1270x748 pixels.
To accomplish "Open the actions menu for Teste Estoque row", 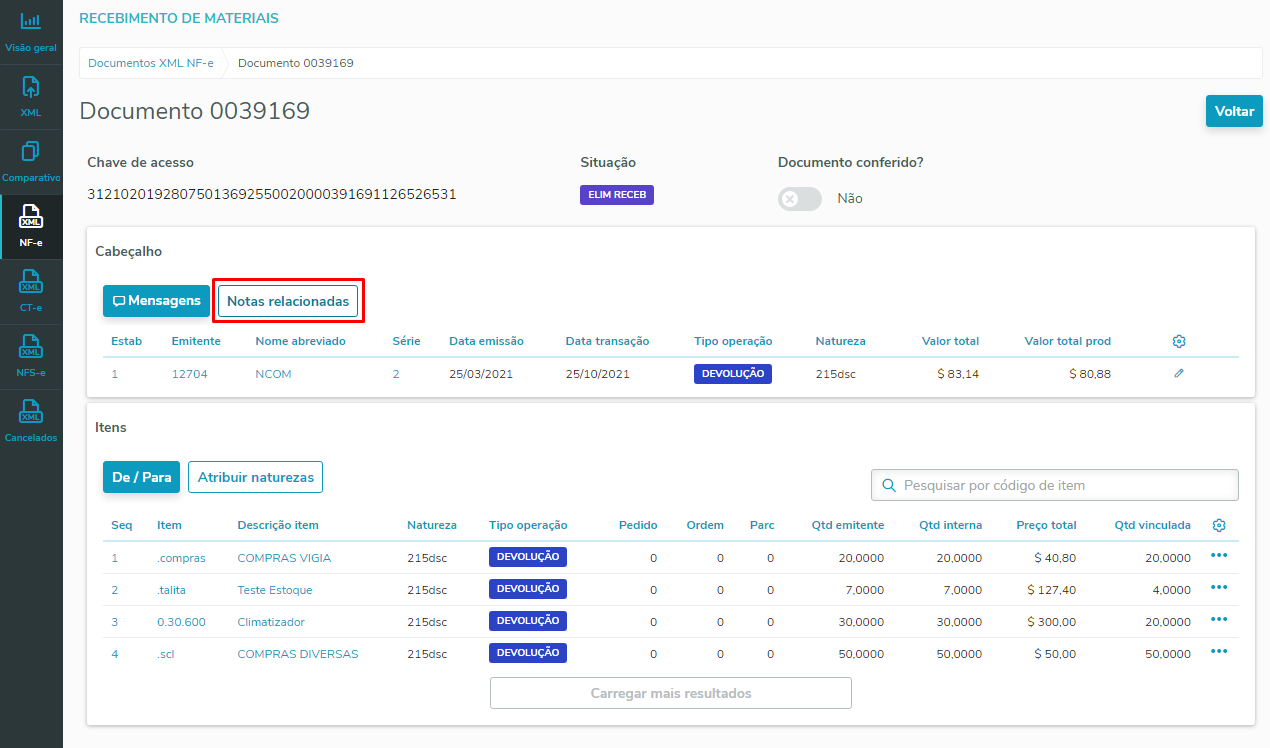I will [1219, 587].
